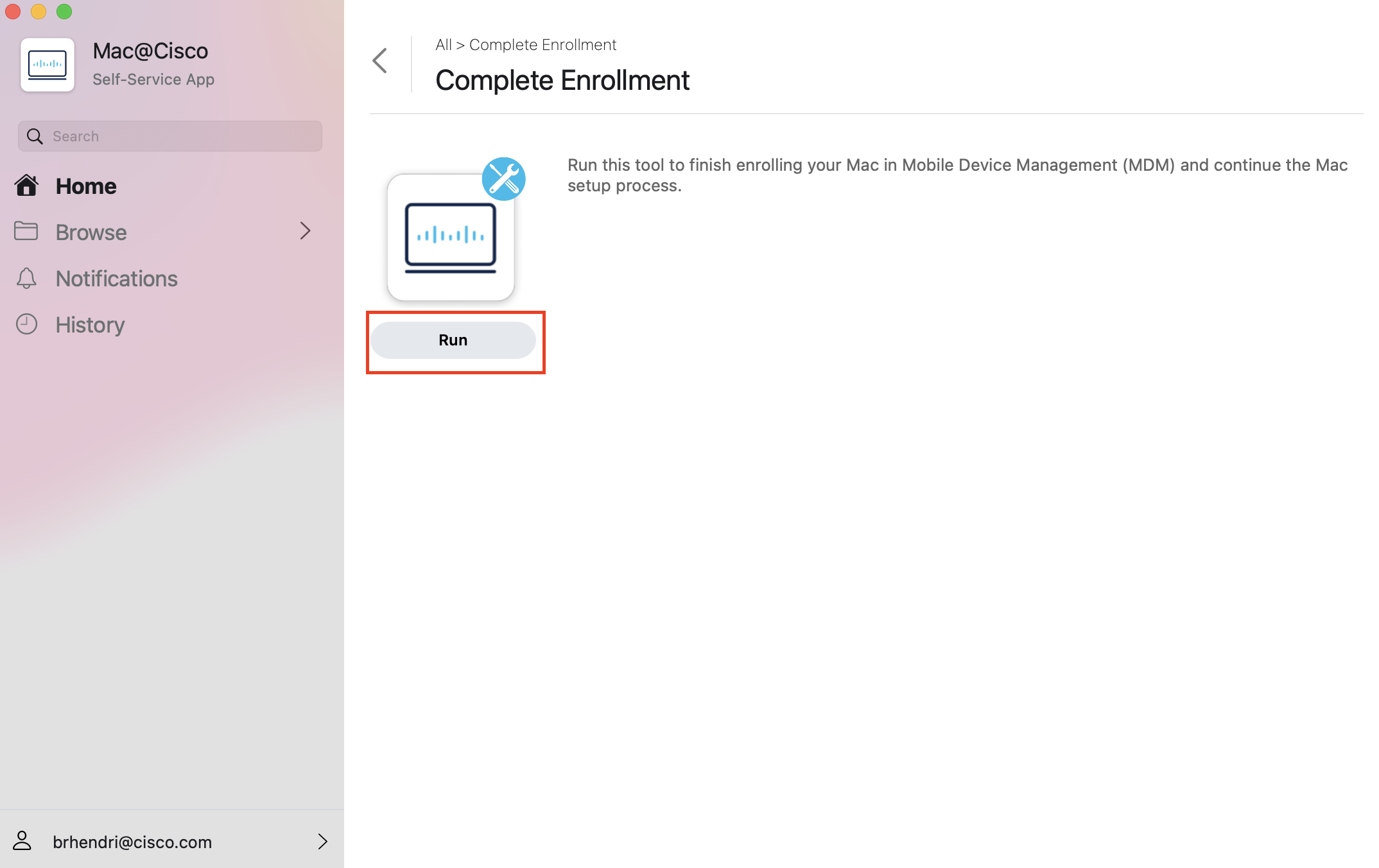Image resolution: width=1379 pixels, height=868 pixels.
Task: Click the back arrow chevron
Action: (380, 61)
